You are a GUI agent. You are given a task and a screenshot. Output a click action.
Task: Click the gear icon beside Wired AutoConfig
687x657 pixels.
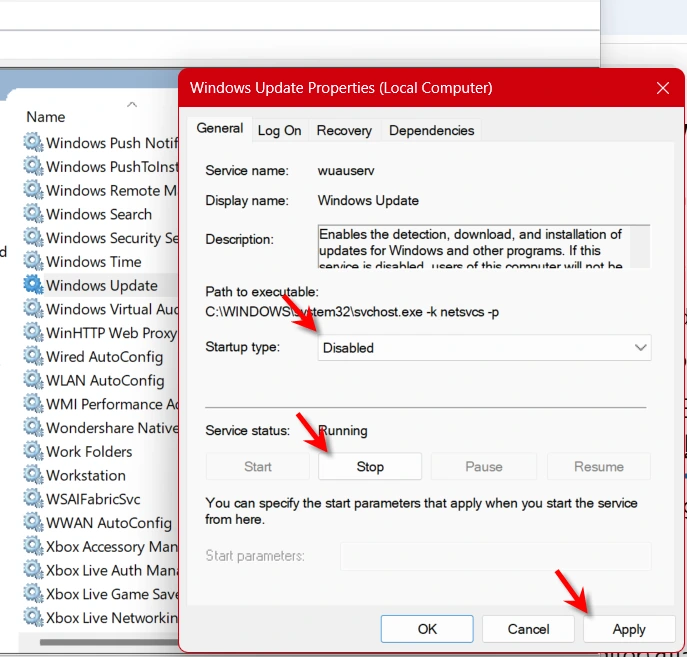33,356
